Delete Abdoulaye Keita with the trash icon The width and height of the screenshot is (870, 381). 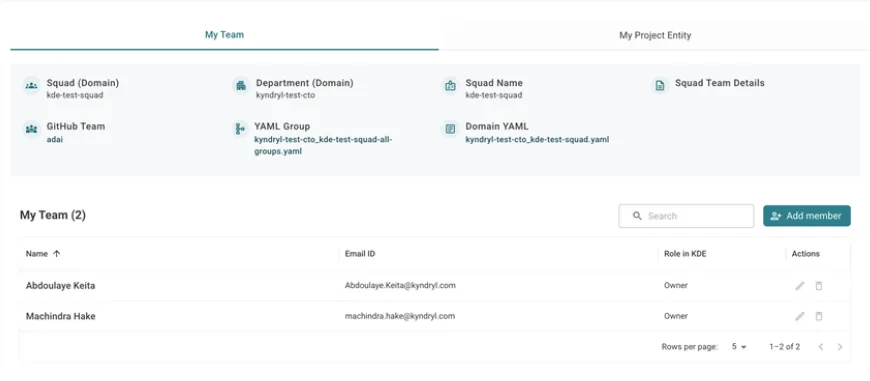tap(818, 286)
